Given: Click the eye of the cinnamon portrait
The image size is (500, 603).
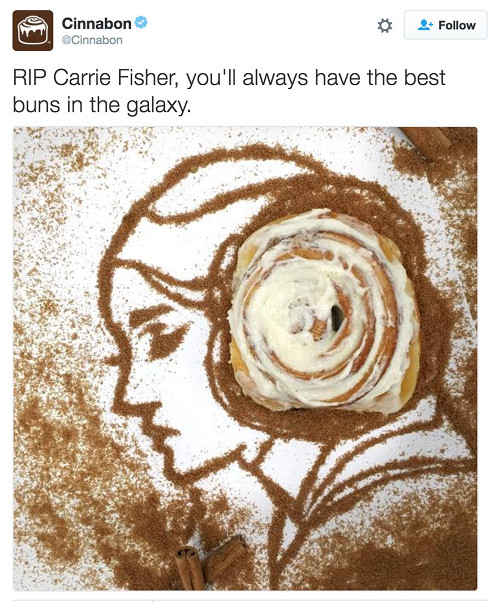Looking at the screenshot, I should click(158, 333).
